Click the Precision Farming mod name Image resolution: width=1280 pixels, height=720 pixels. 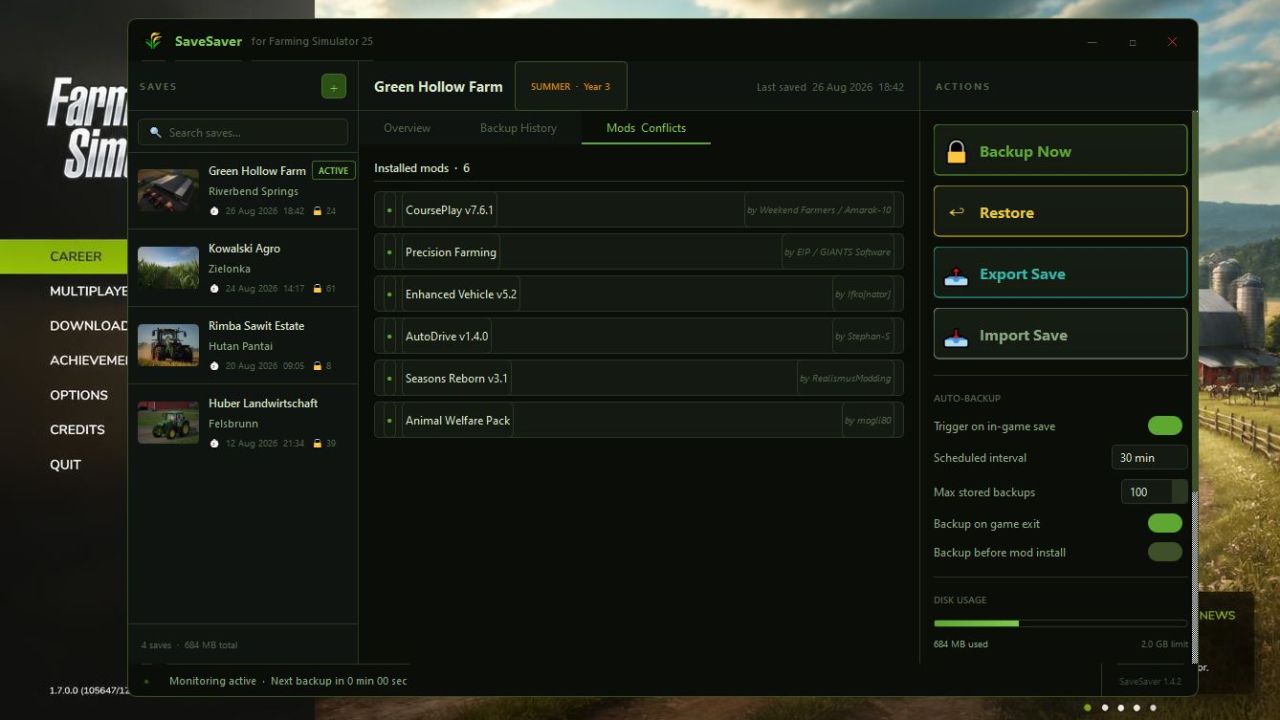451,252
